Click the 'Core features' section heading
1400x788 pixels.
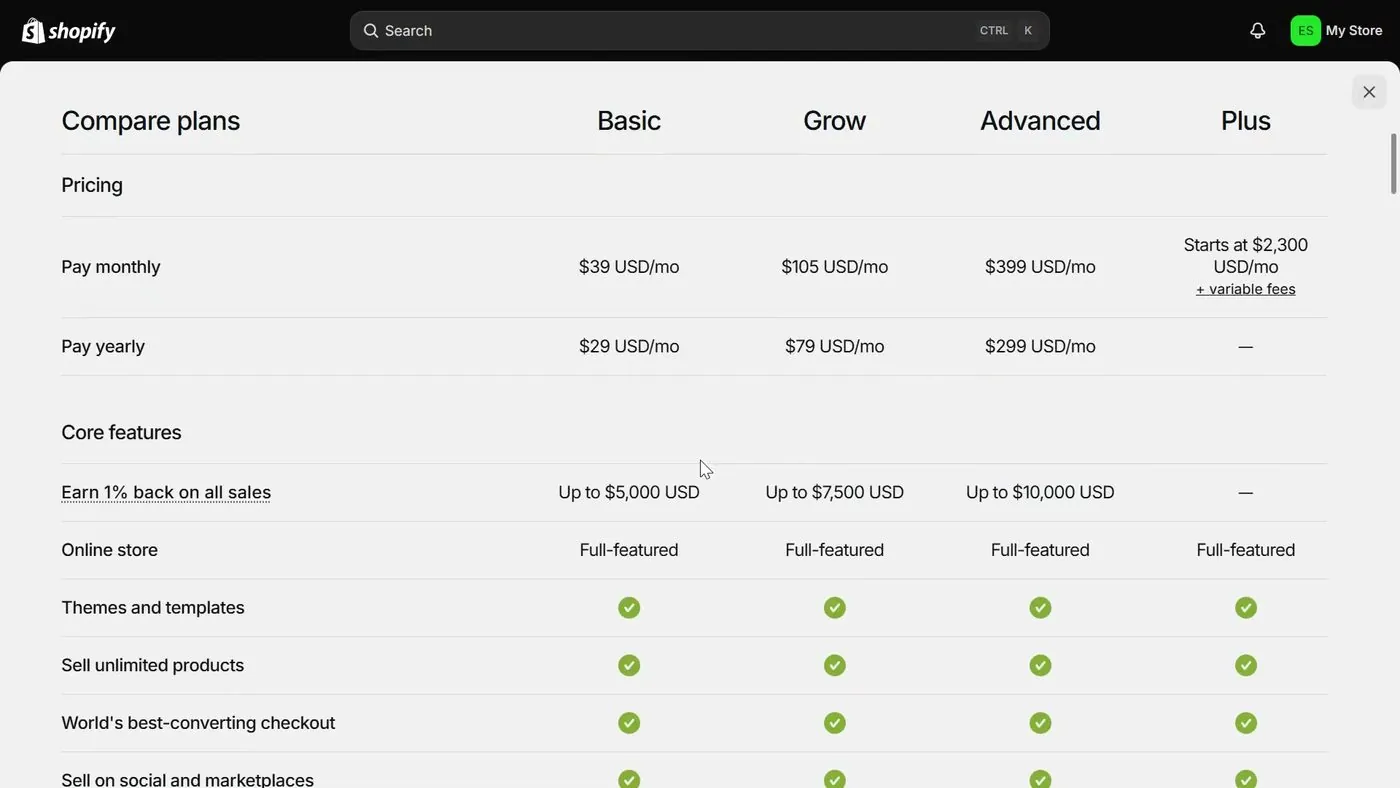click(x=121, y=432)
